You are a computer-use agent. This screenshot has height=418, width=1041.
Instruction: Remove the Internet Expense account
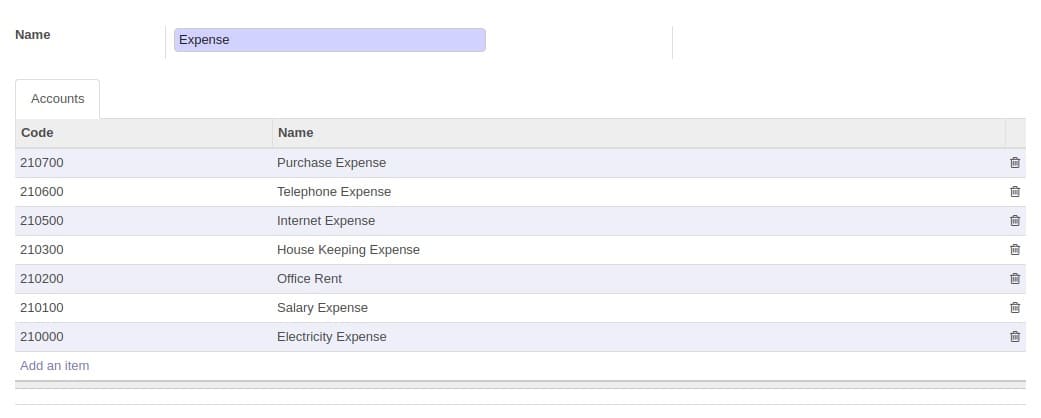(x=1014, y=221)
